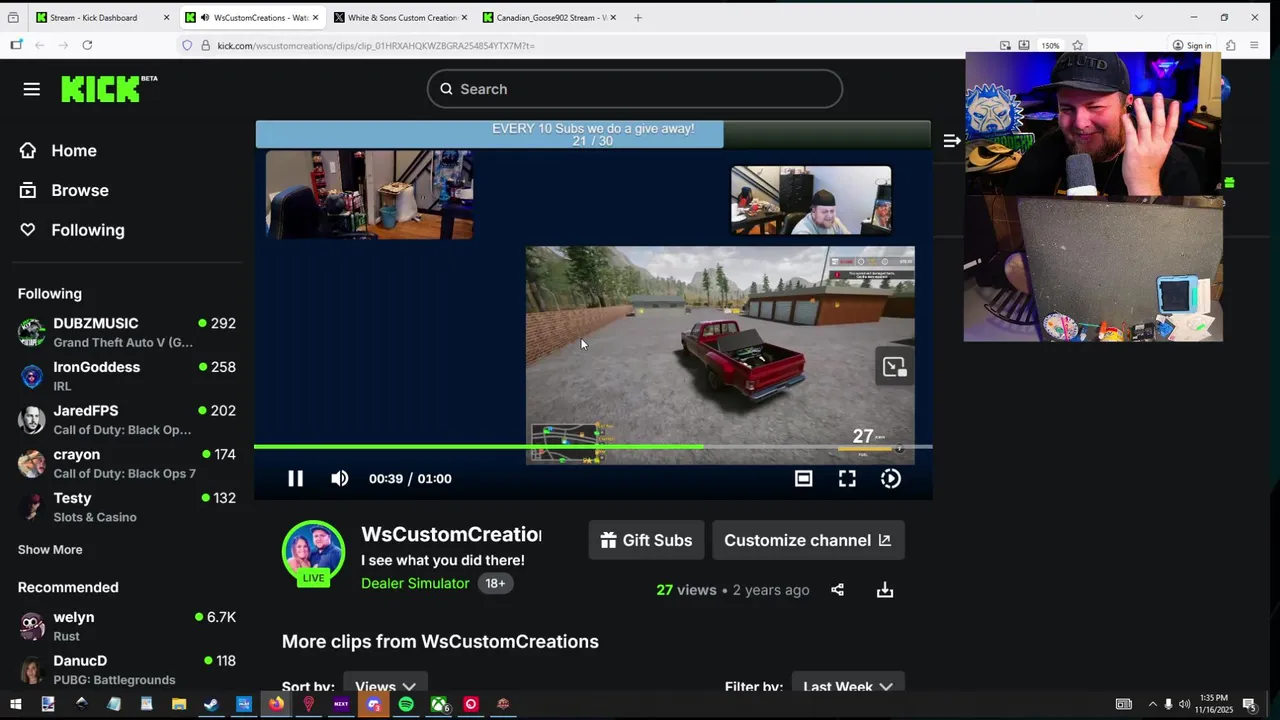The width and height of the screenshot is (1280, 720).
Task: Open DUBZMUSIC channel in Following list
Action: [127, 332]
